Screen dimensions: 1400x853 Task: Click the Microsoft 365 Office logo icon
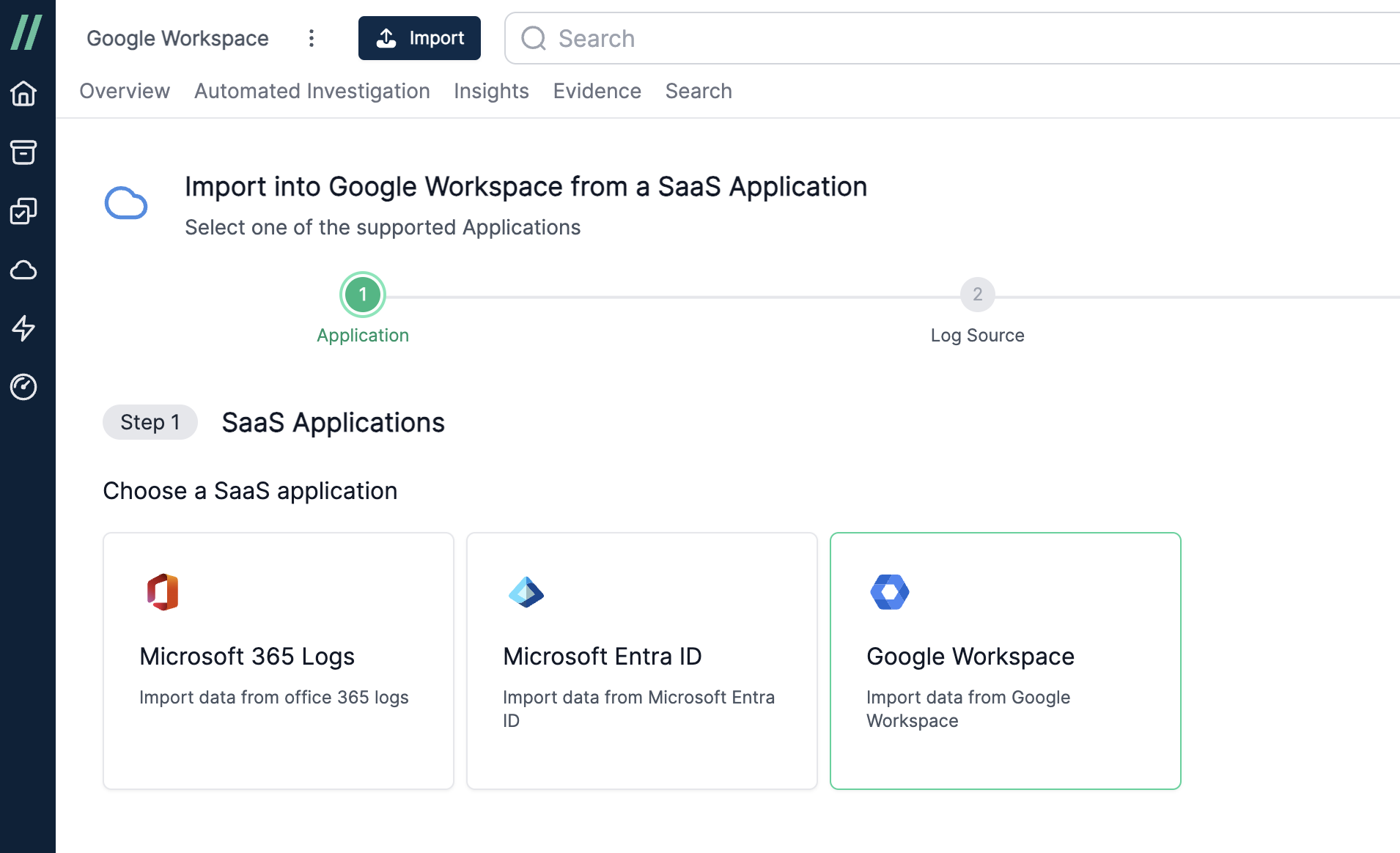[163, 592]
